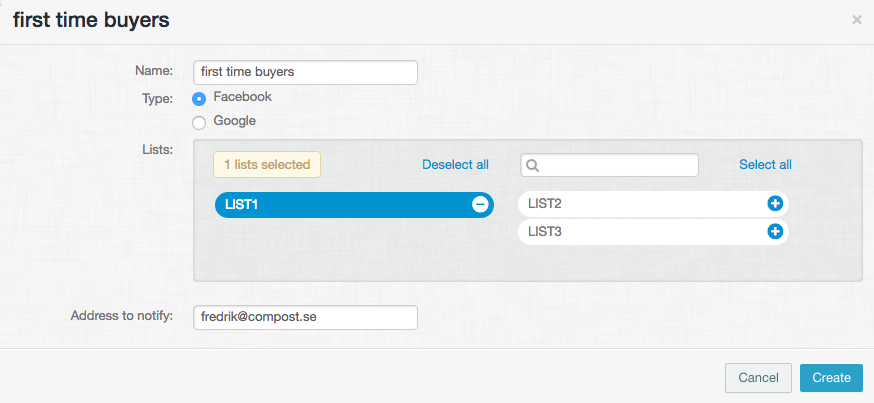The height and width of the screenshot is (403, 874).
Task: Click the LIST3 available list name
Action: click(545, 231)
